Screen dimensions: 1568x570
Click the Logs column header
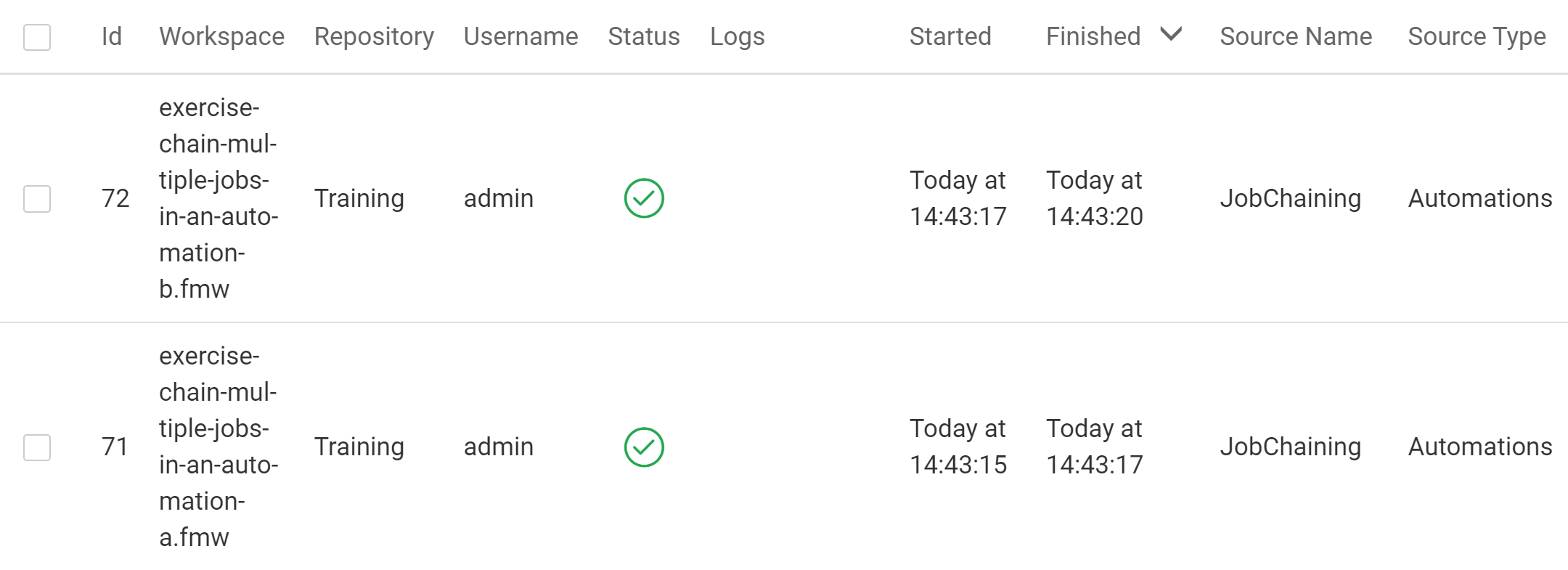(737, 36)
